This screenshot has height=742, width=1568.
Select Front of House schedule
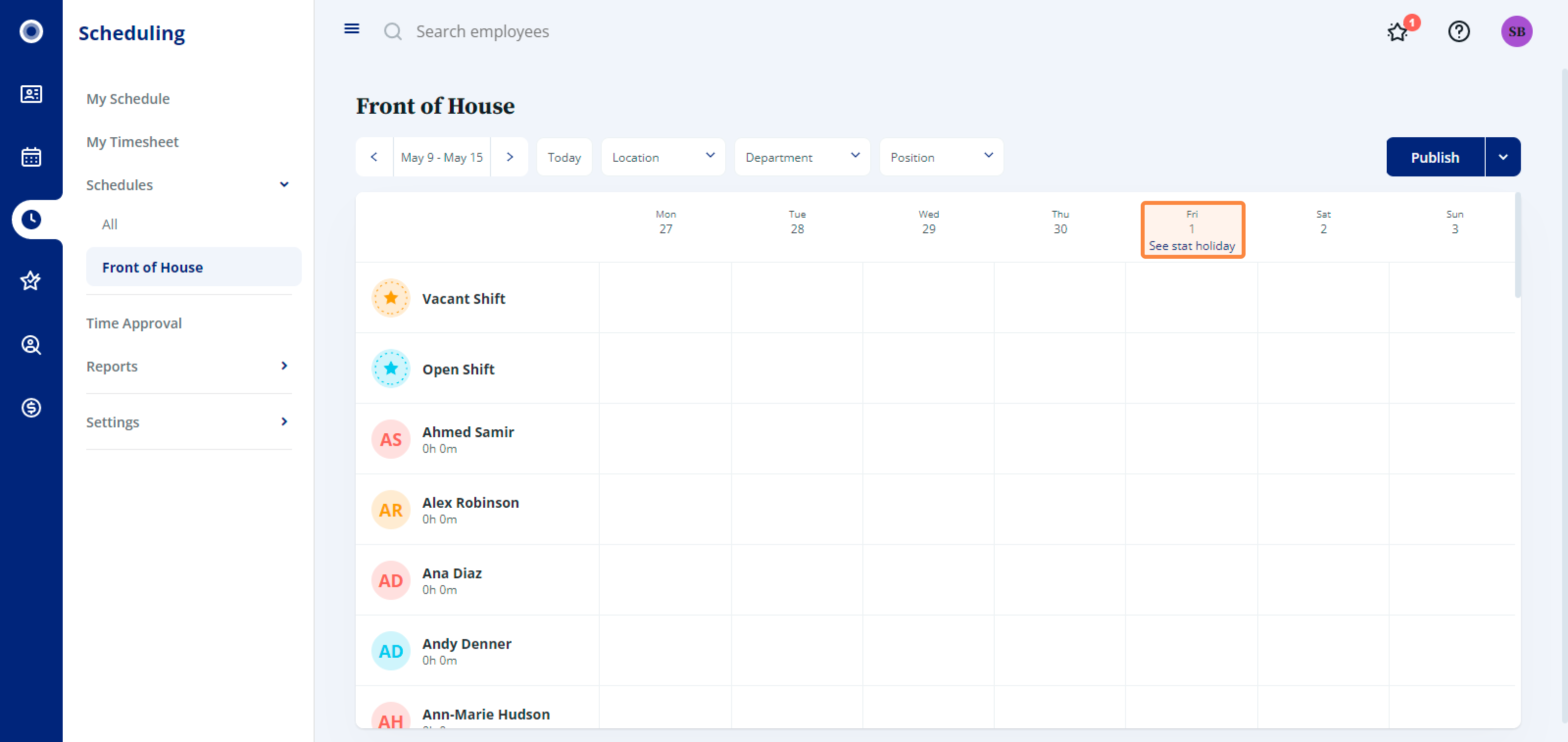click(194, 267)
